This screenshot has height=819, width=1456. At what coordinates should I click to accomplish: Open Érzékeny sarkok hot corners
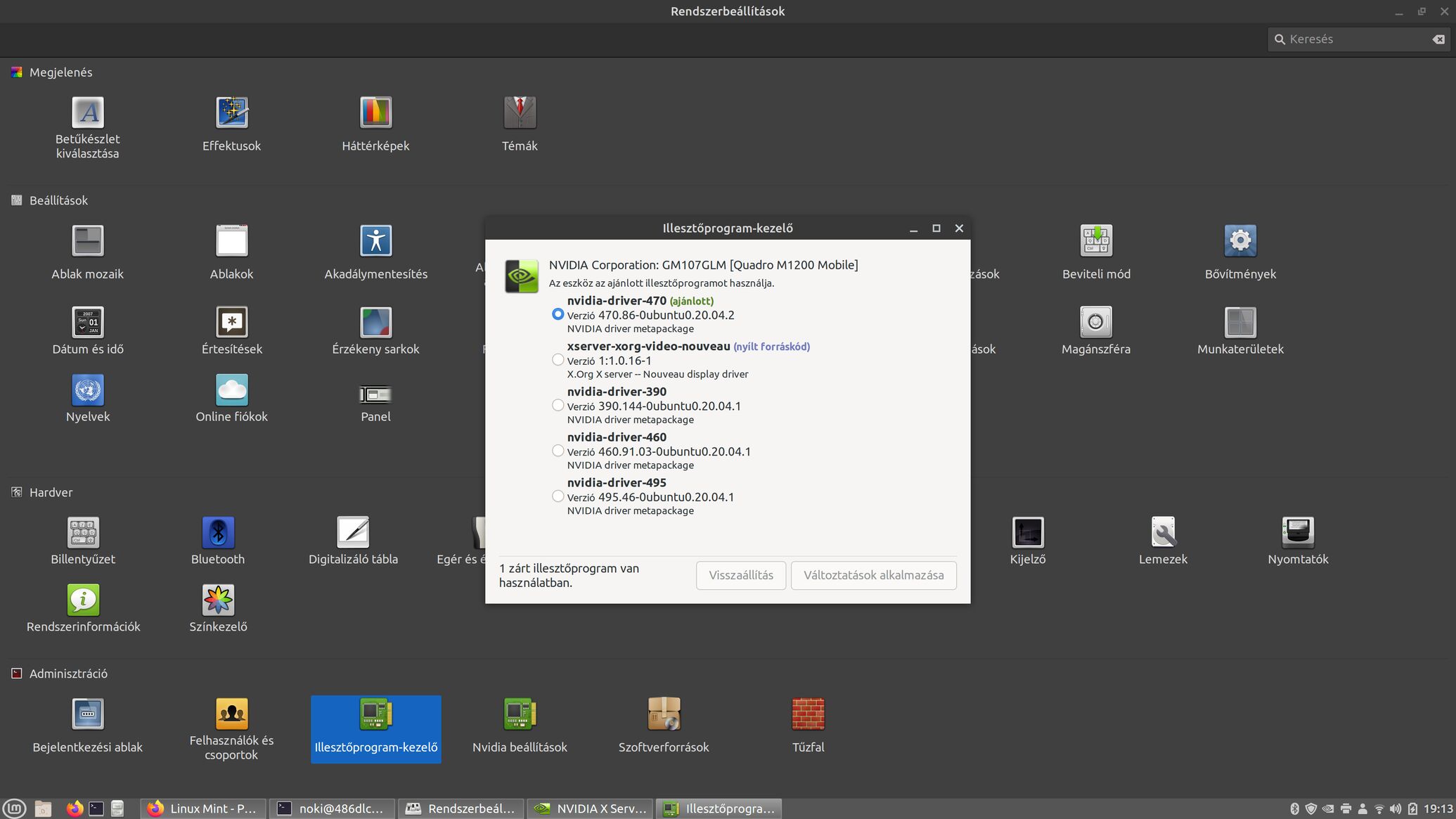click(x=375, y=330)
